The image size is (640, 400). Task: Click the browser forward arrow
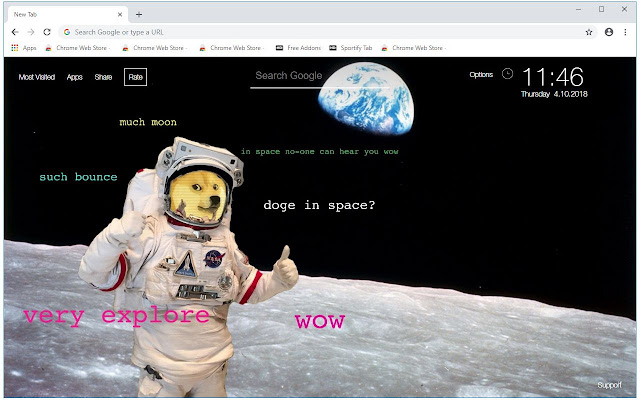31,32
